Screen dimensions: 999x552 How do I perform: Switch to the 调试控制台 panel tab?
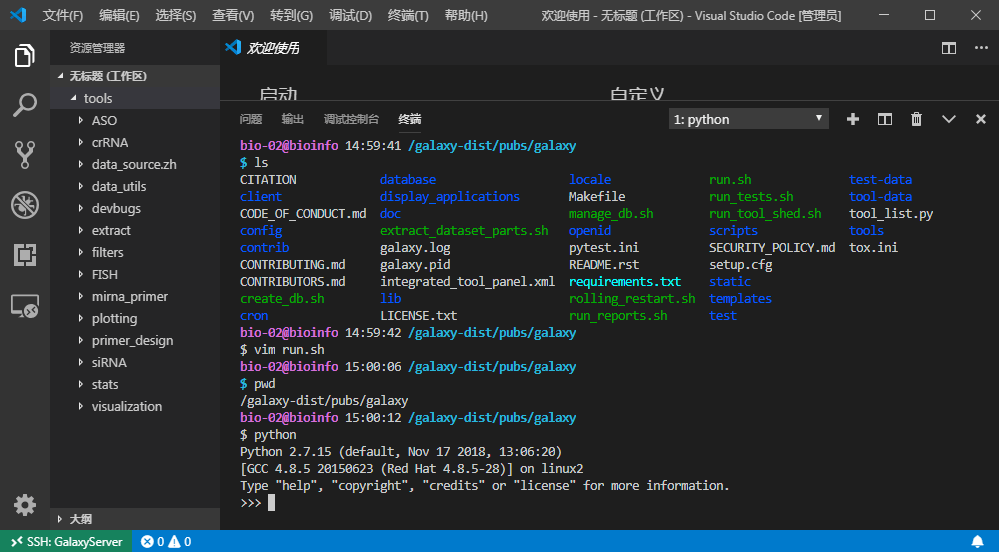[x=351, y=119]
